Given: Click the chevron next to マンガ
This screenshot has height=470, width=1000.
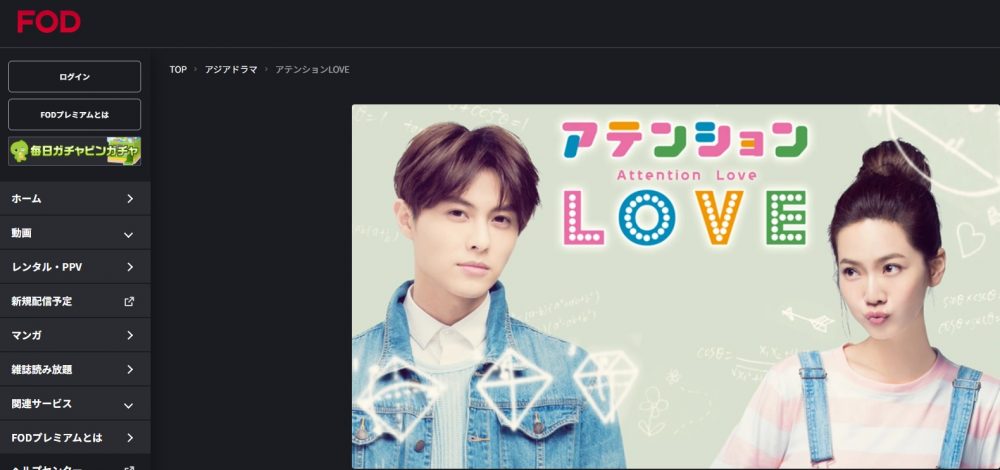Looking at the screenshot, I should point(129,335).
